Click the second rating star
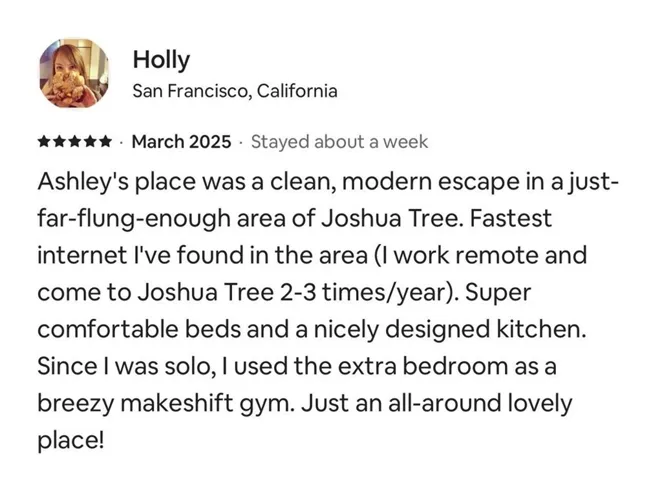 59,142
